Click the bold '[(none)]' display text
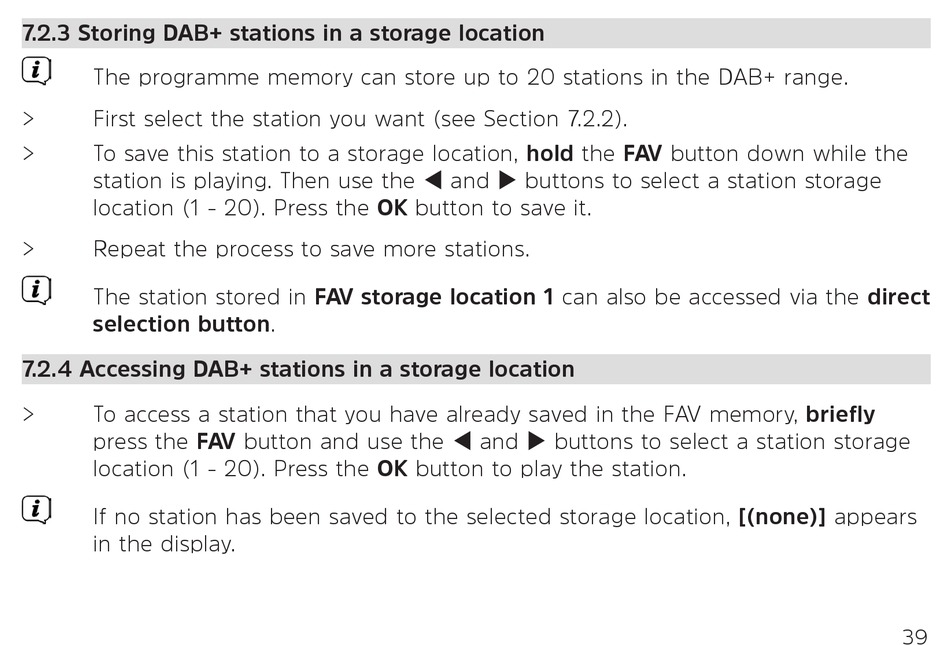 click(x=782, y=517)
